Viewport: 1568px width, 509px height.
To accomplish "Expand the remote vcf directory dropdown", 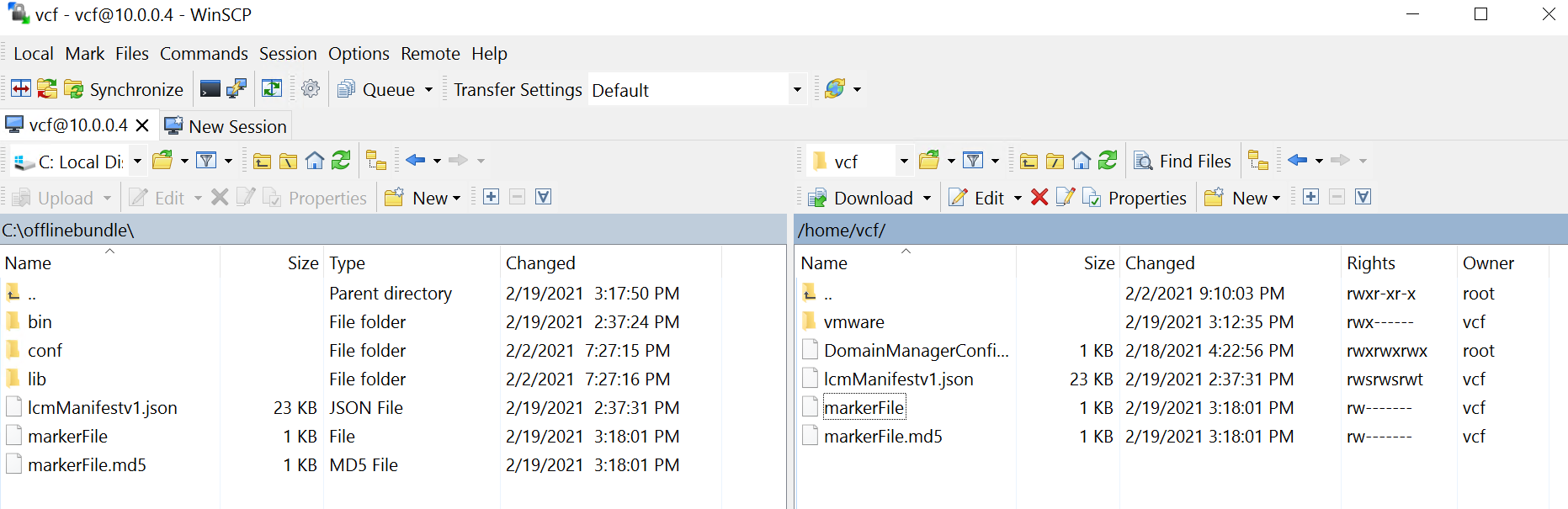I will 903,161.
